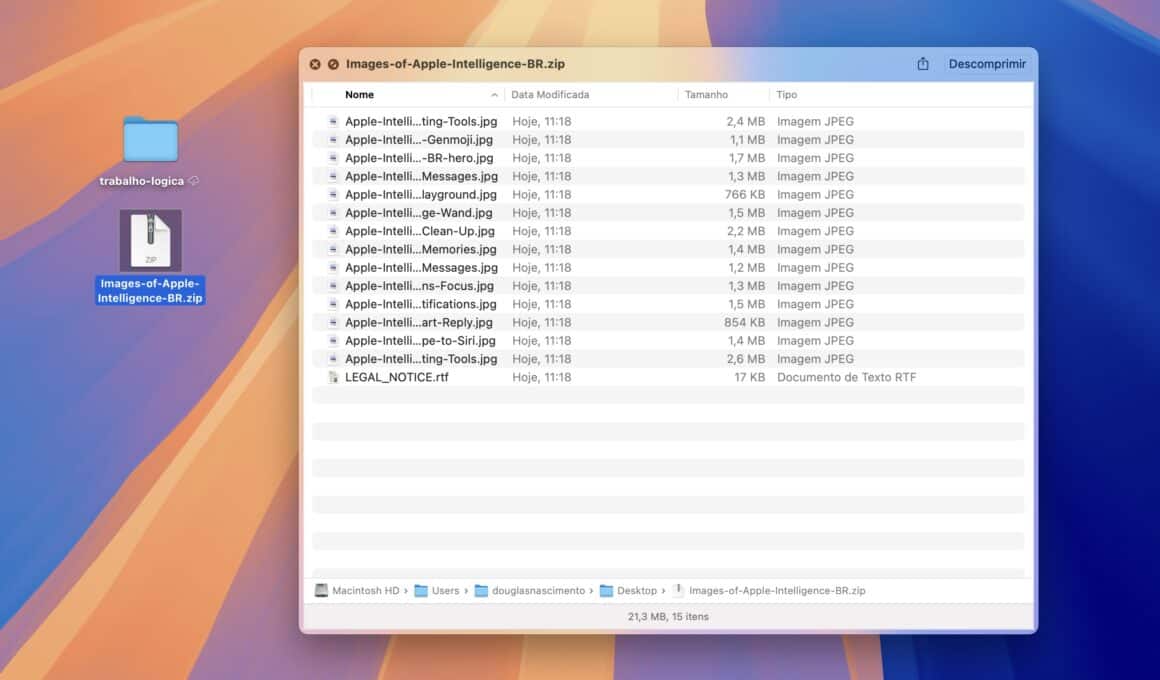The image size is (1160, 680).
Task: Click the file icon for ge-Wand.jpg
Action: 333,212
